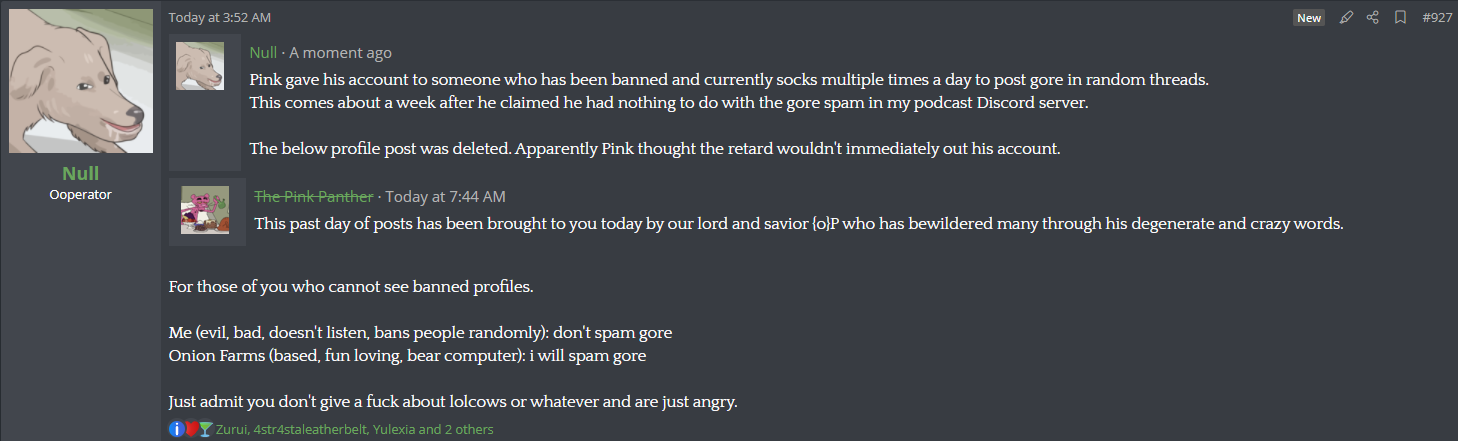This screenshot has width=1458, height=441.
Task: Click the 'Today at 7:44 AM' timestamp
Action: click(445, 196)
